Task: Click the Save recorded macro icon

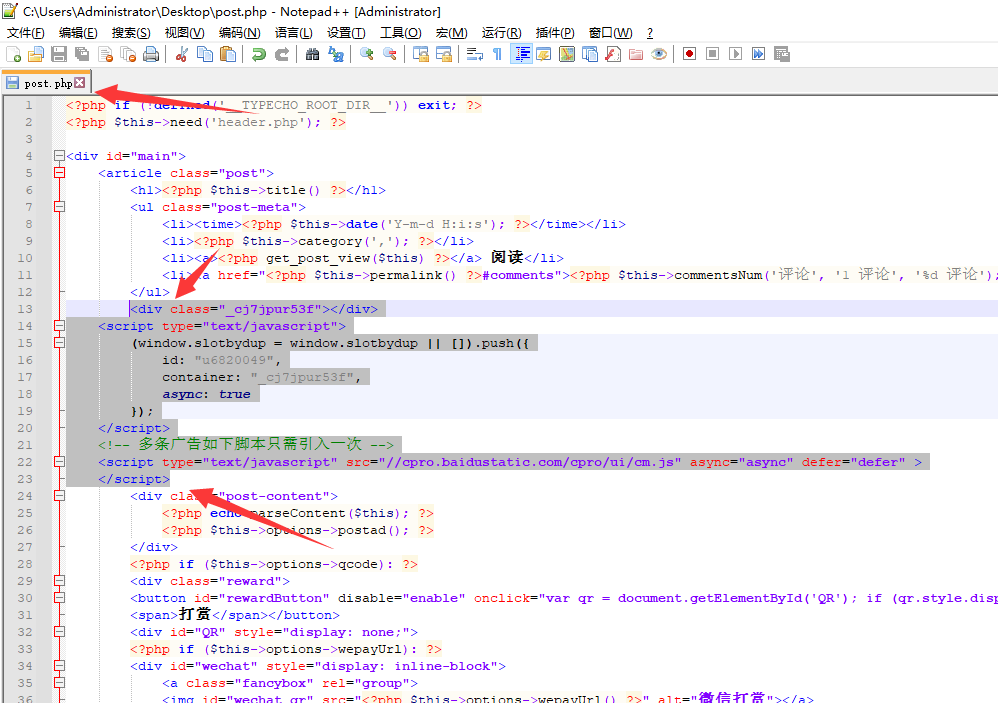Action: coord(782,54)
